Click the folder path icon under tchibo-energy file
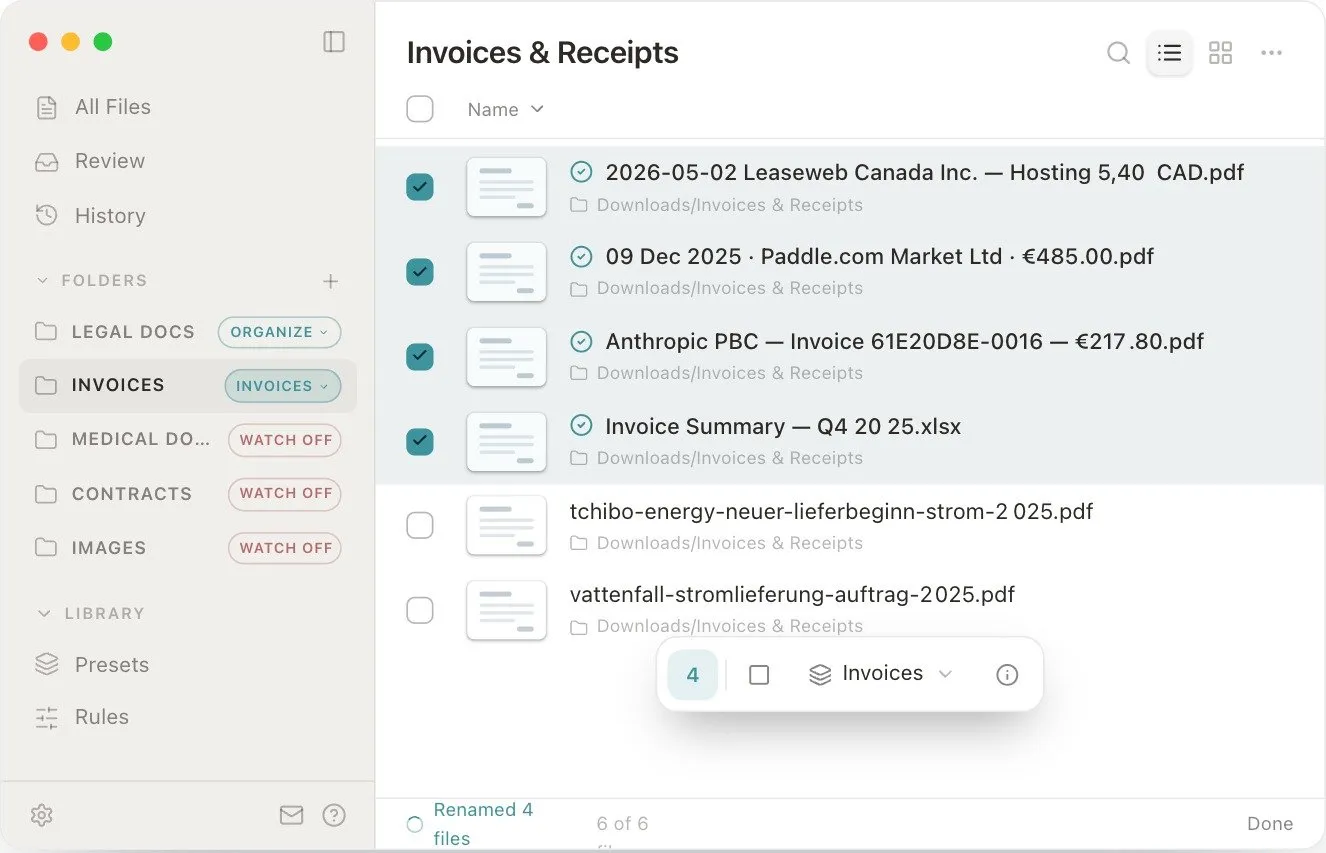The image size is (1326, 853). pyautogui.click(x=578, y=543)
